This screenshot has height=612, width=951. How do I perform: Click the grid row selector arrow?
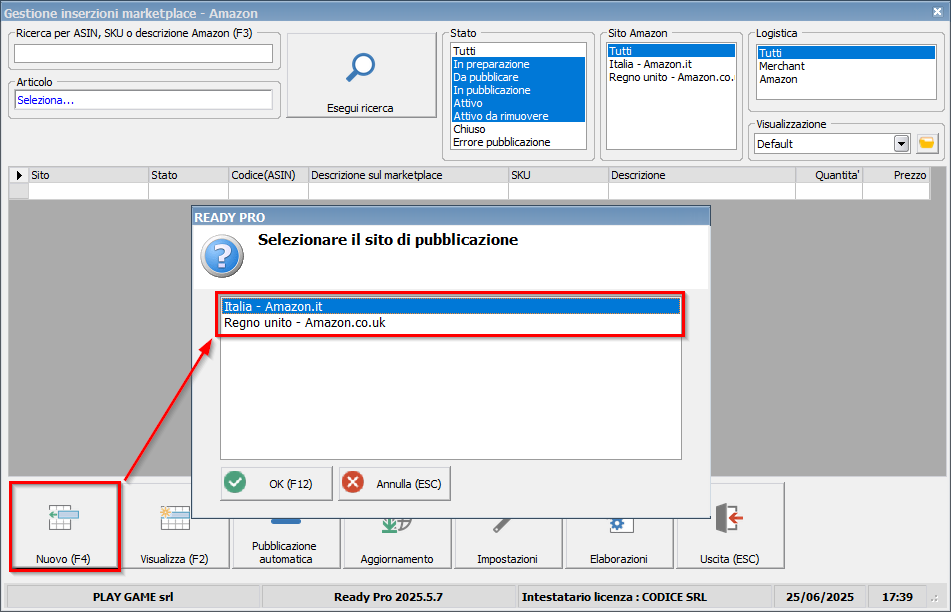(x=19, y=175)
